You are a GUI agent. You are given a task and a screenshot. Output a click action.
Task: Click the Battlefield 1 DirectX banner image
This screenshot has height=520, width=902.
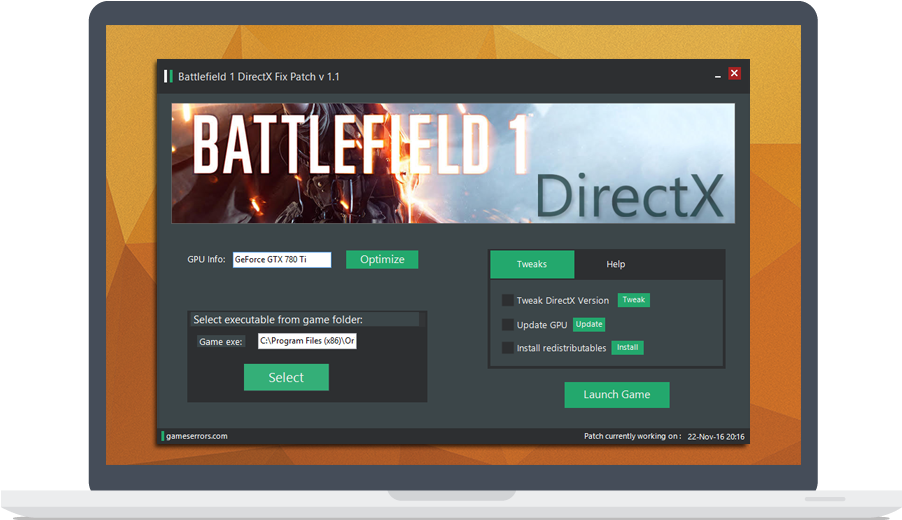[x=453, y=163]
